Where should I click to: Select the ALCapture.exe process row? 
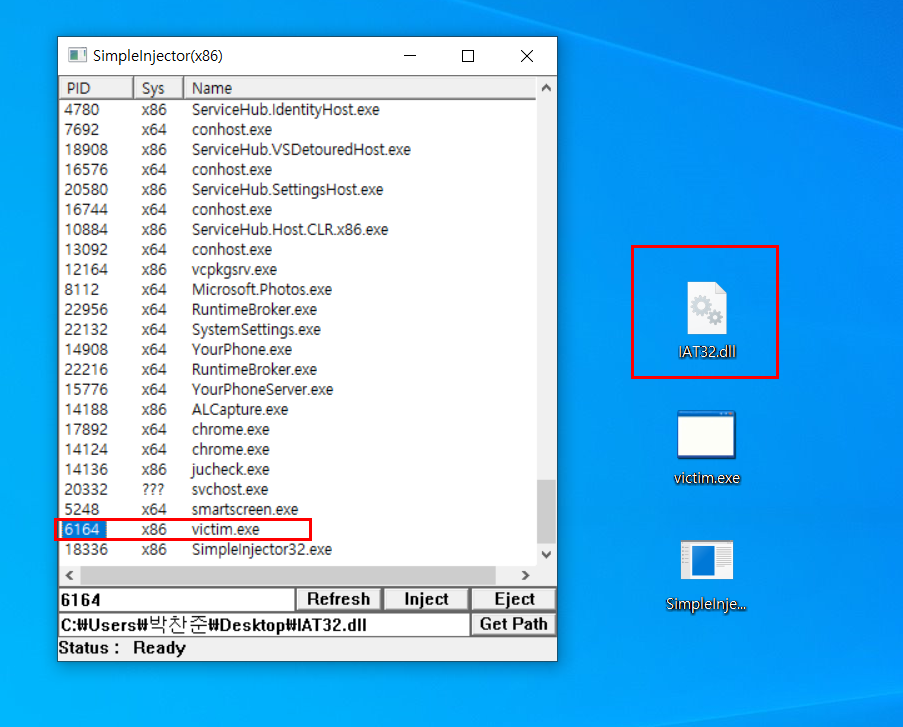coord(297,410)
